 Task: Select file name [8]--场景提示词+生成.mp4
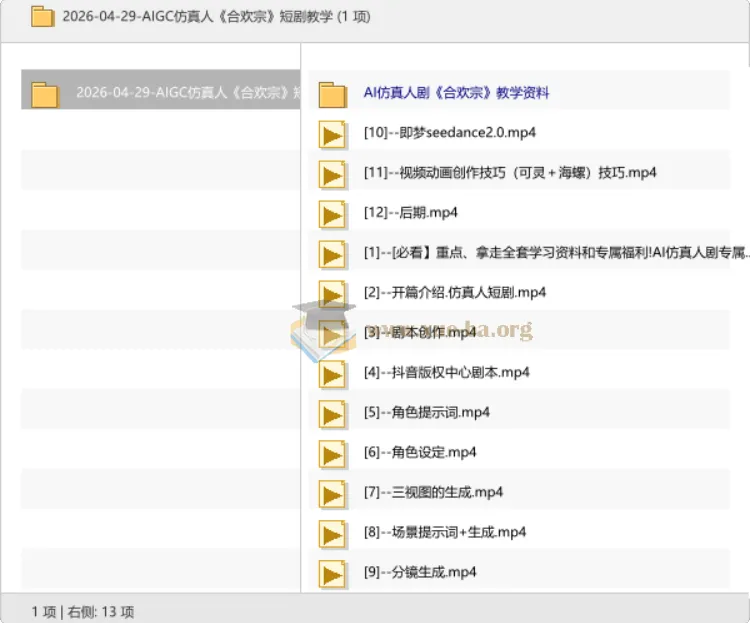[445, 532]
